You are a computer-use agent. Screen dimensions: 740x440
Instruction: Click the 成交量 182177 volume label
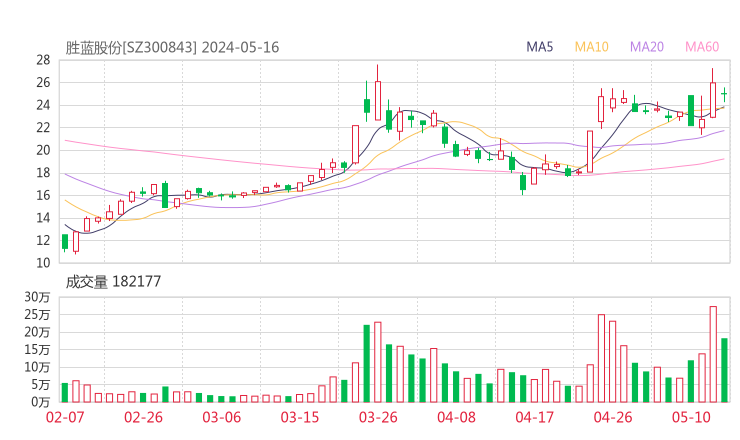coord(113,282)
